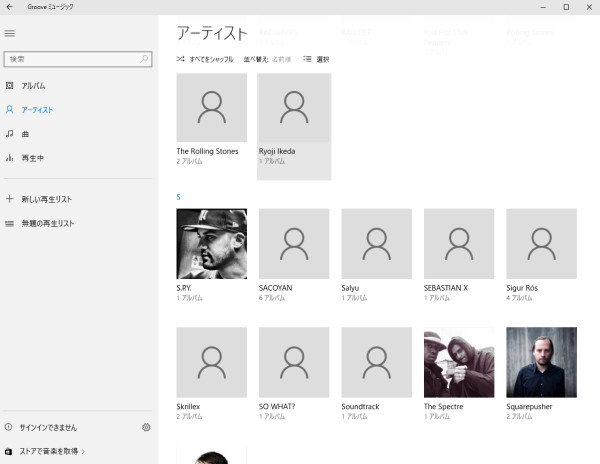
Task: Click S.P.Y. artist name text
Action: tap(184, 288)
